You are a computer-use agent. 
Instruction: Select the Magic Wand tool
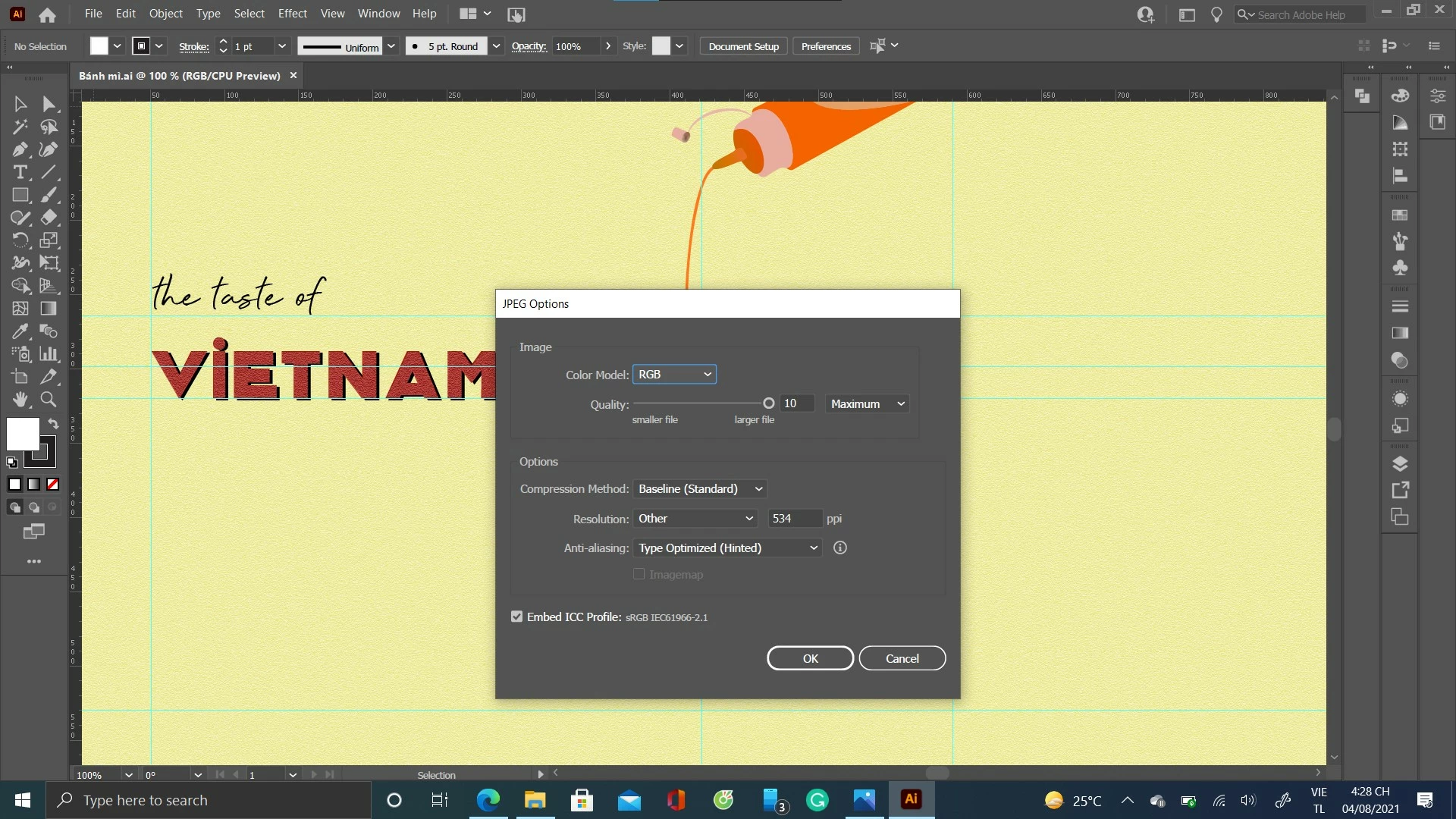[x=20, y=127]
